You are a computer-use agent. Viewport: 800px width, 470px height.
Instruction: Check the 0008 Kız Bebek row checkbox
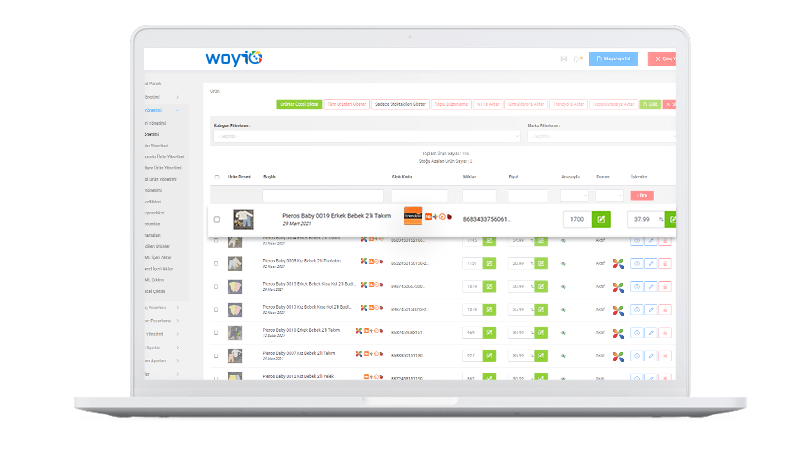tap(216, 264)
